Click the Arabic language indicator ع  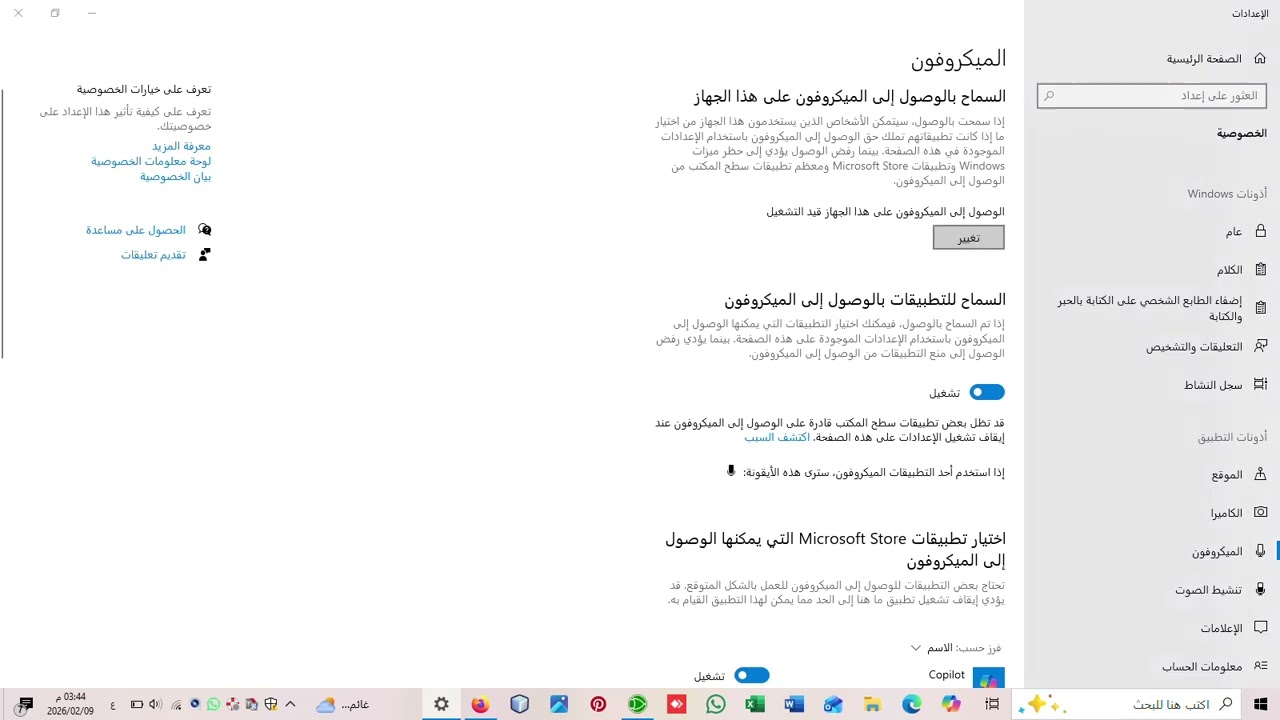point(112,704)
